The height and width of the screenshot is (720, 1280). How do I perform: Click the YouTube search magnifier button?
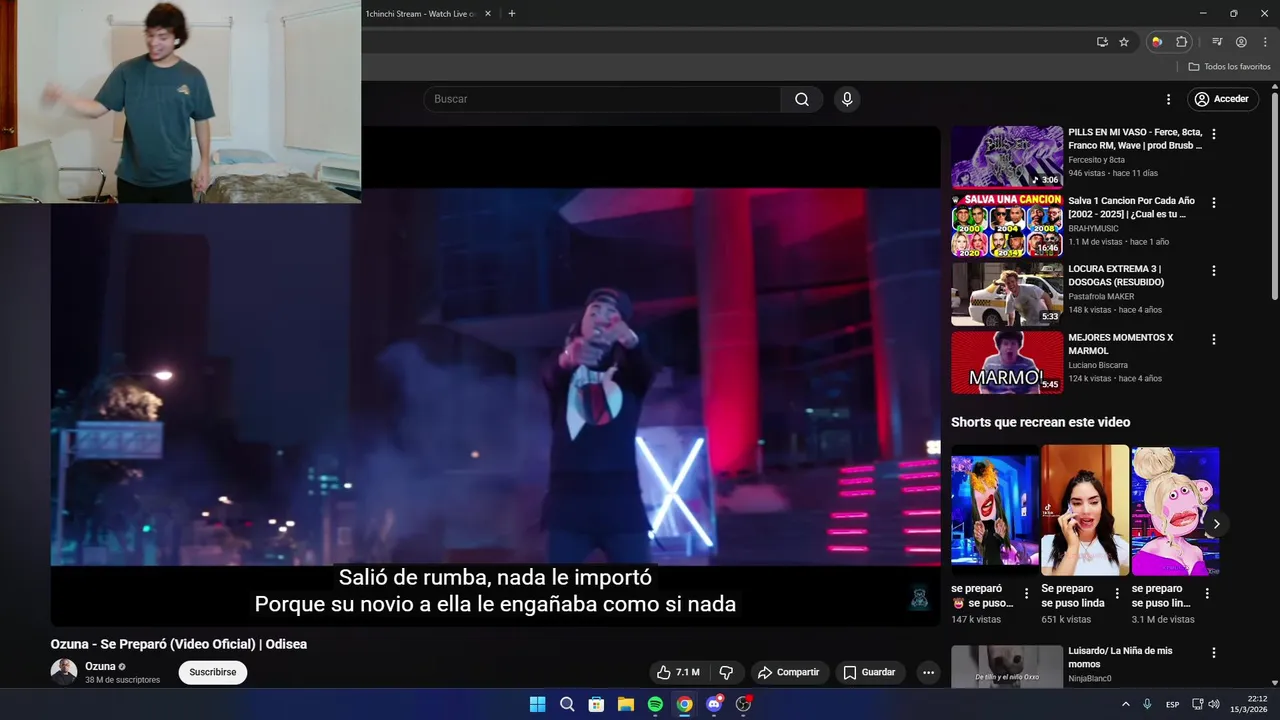(802, 99)
